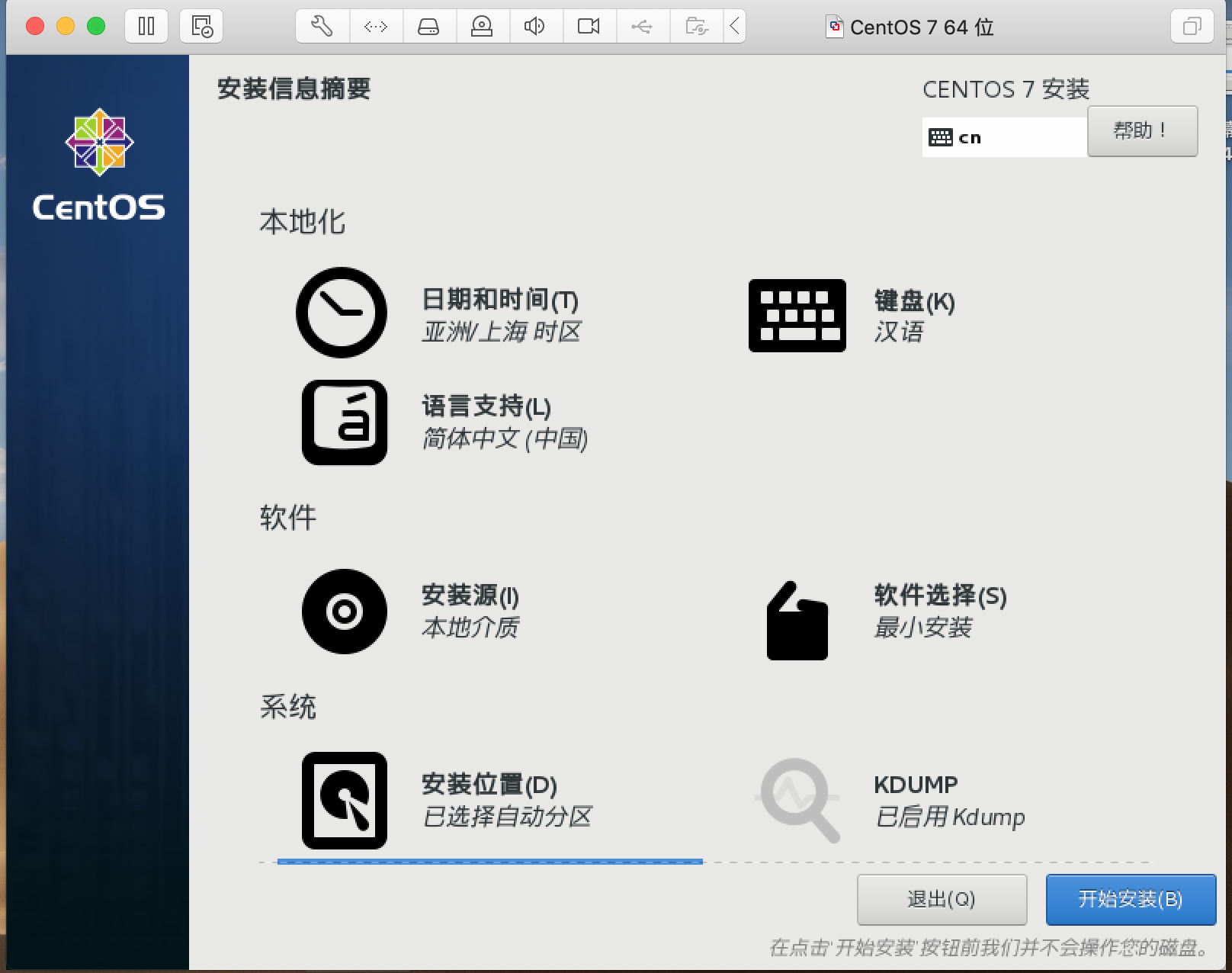
Task: Click the shared folders toolbar icon
Action: [x=696, y=27]
